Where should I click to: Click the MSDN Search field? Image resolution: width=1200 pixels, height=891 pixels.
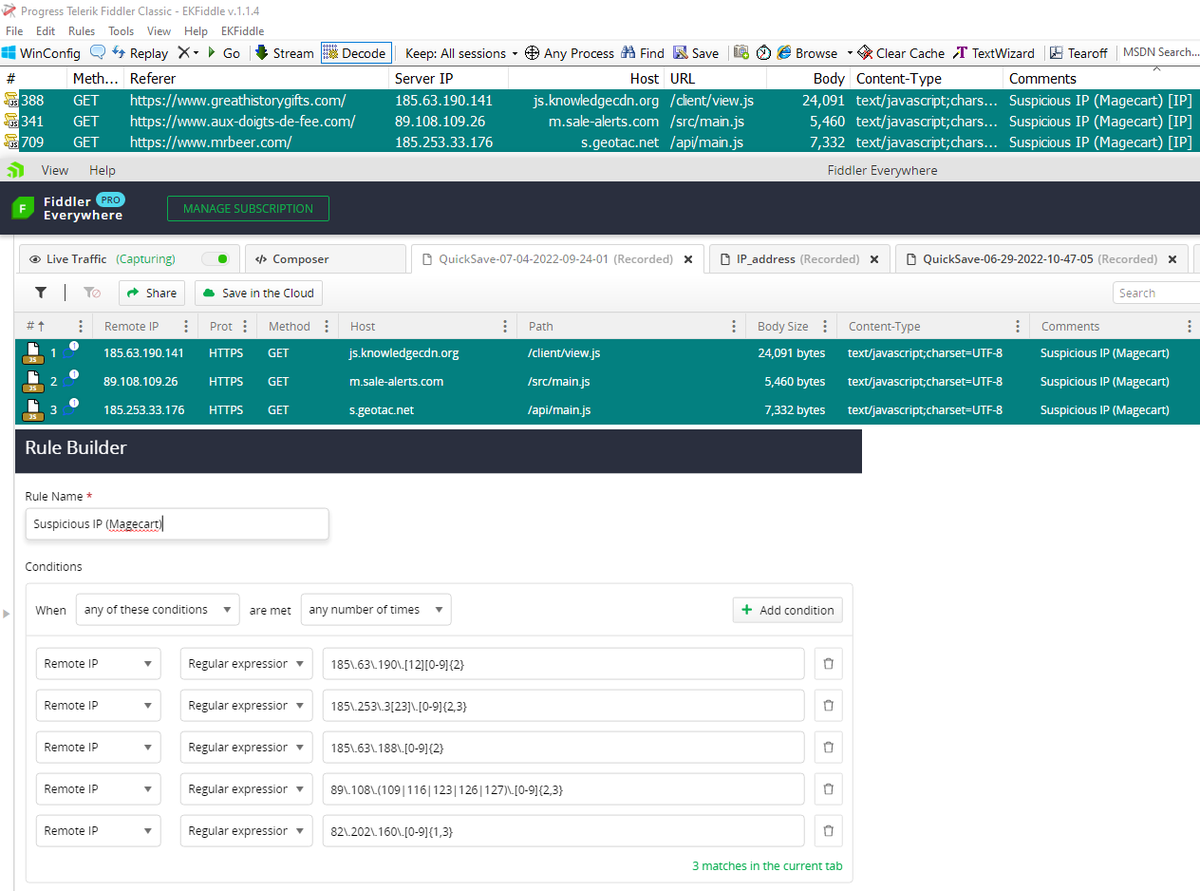(x=1159, y=52)
